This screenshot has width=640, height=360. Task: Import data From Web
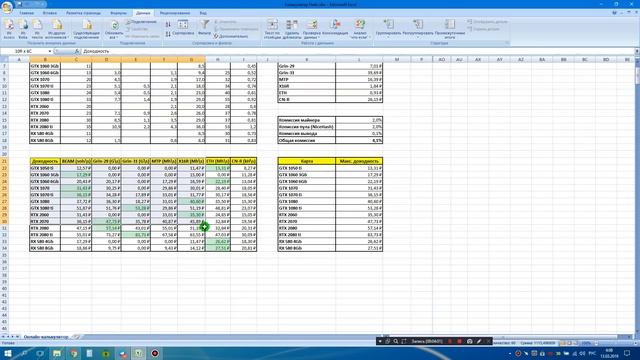click(23, 29)
